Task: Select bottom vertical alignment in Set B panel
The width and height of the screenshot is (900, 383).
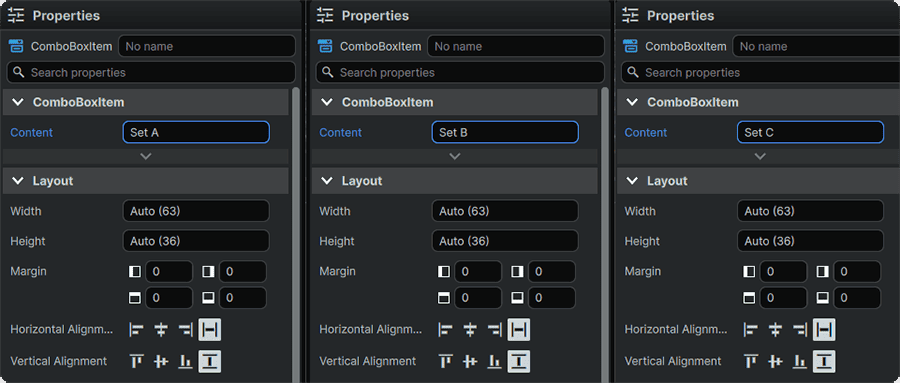Action: (494, 361)
